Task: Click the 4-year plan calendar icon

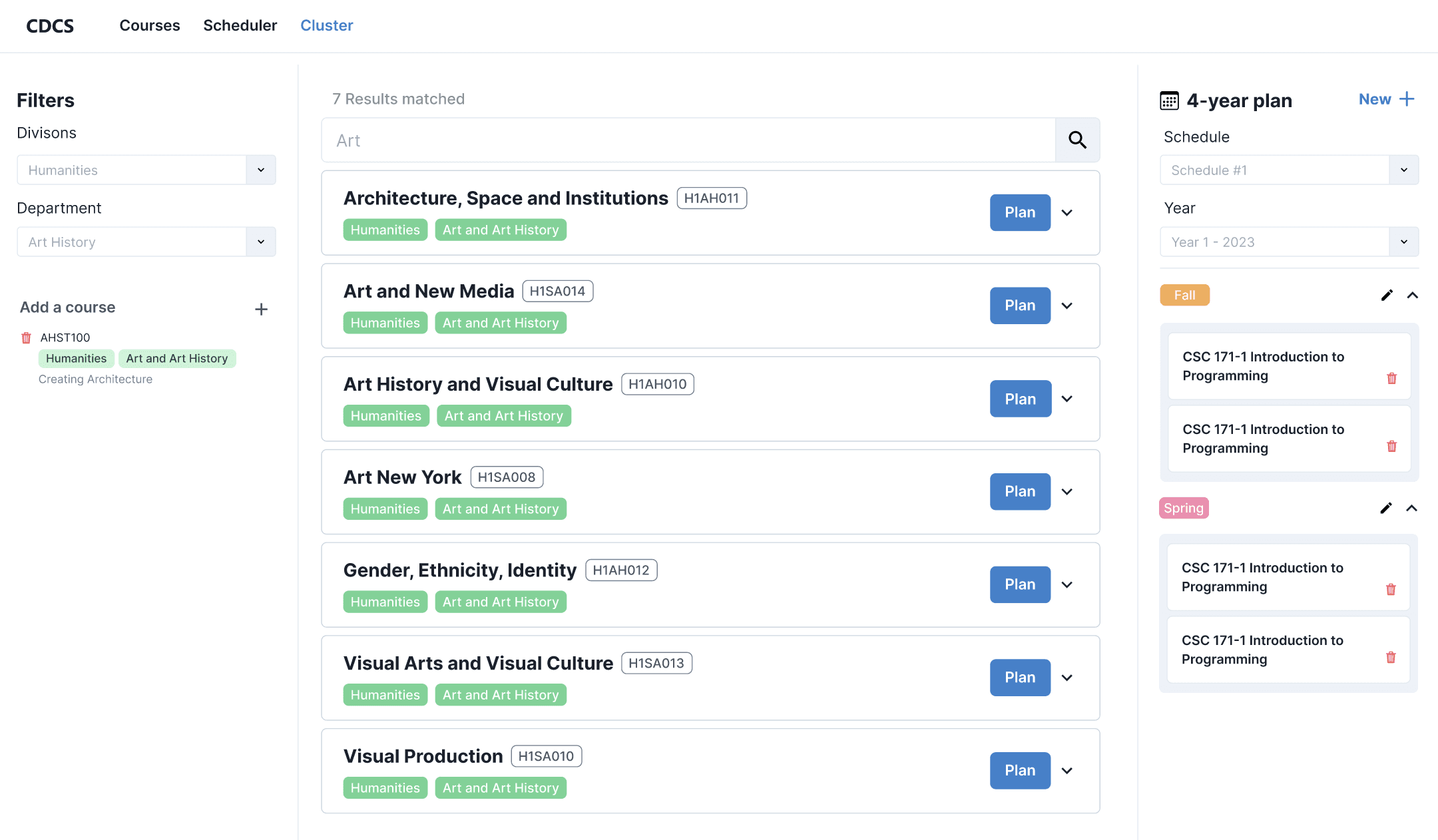Action: click(x=1169, y=101)
